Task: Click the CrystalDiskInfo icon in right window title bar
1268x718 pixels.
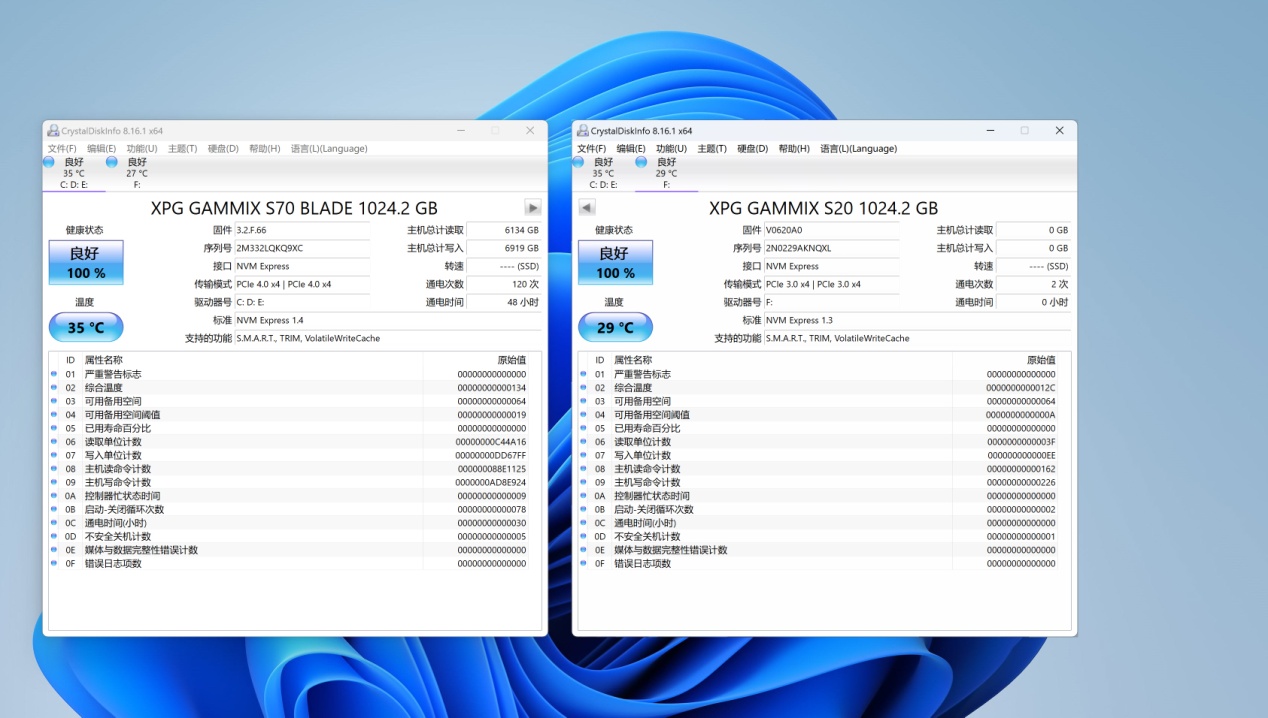Action: 582,130
